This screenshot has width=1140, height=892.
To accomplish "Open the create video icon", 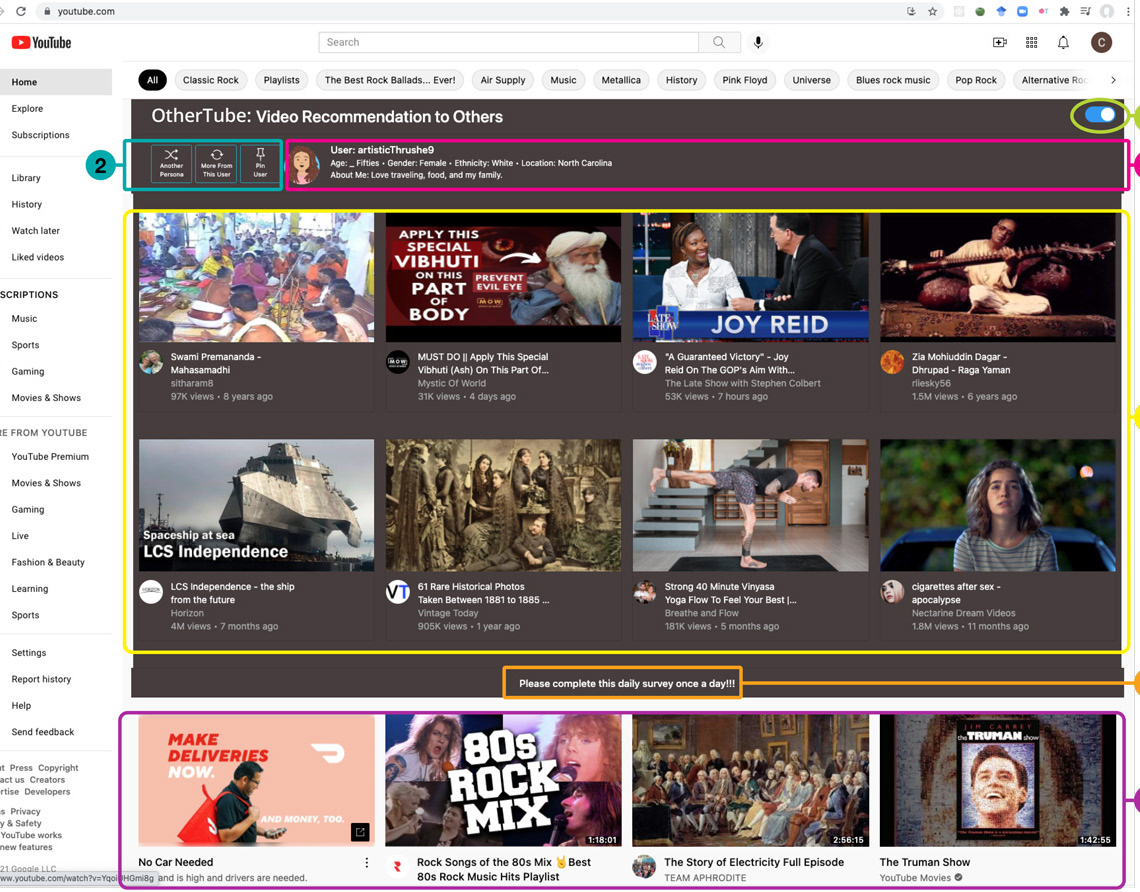I will [1000, 43].
